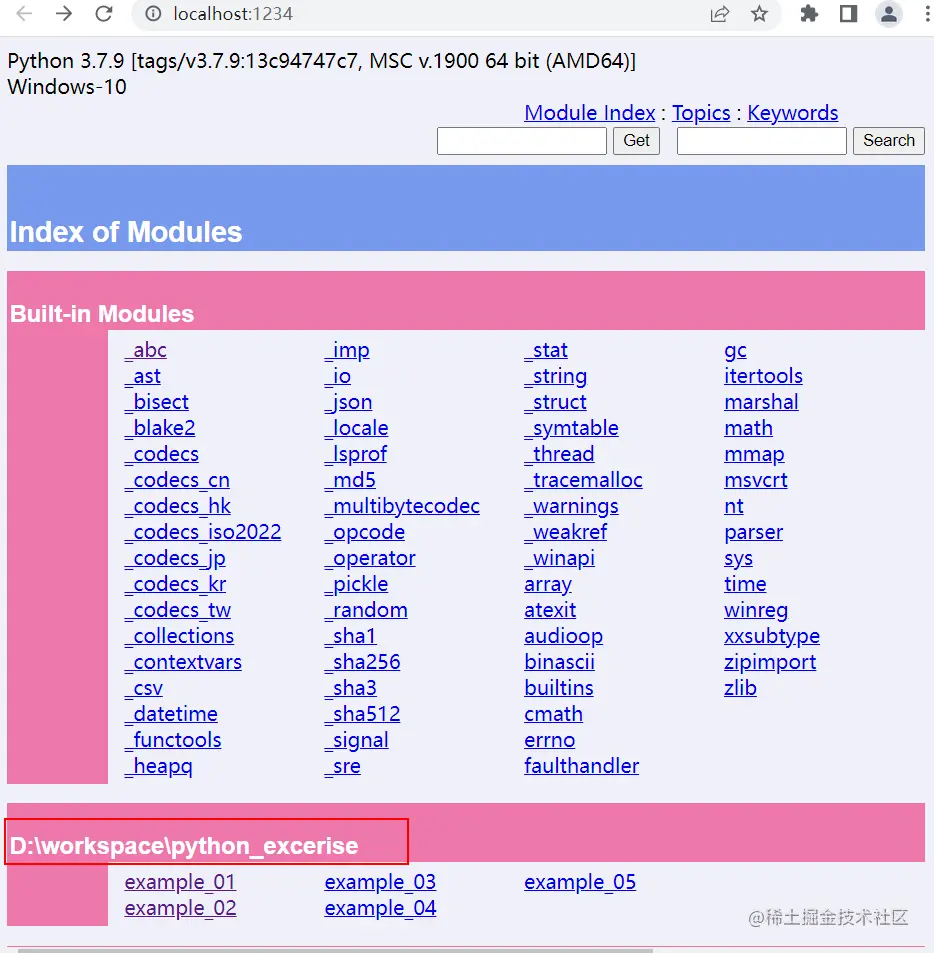
Task: Navigate forward in browser history
Action: [x=62, y=15]
